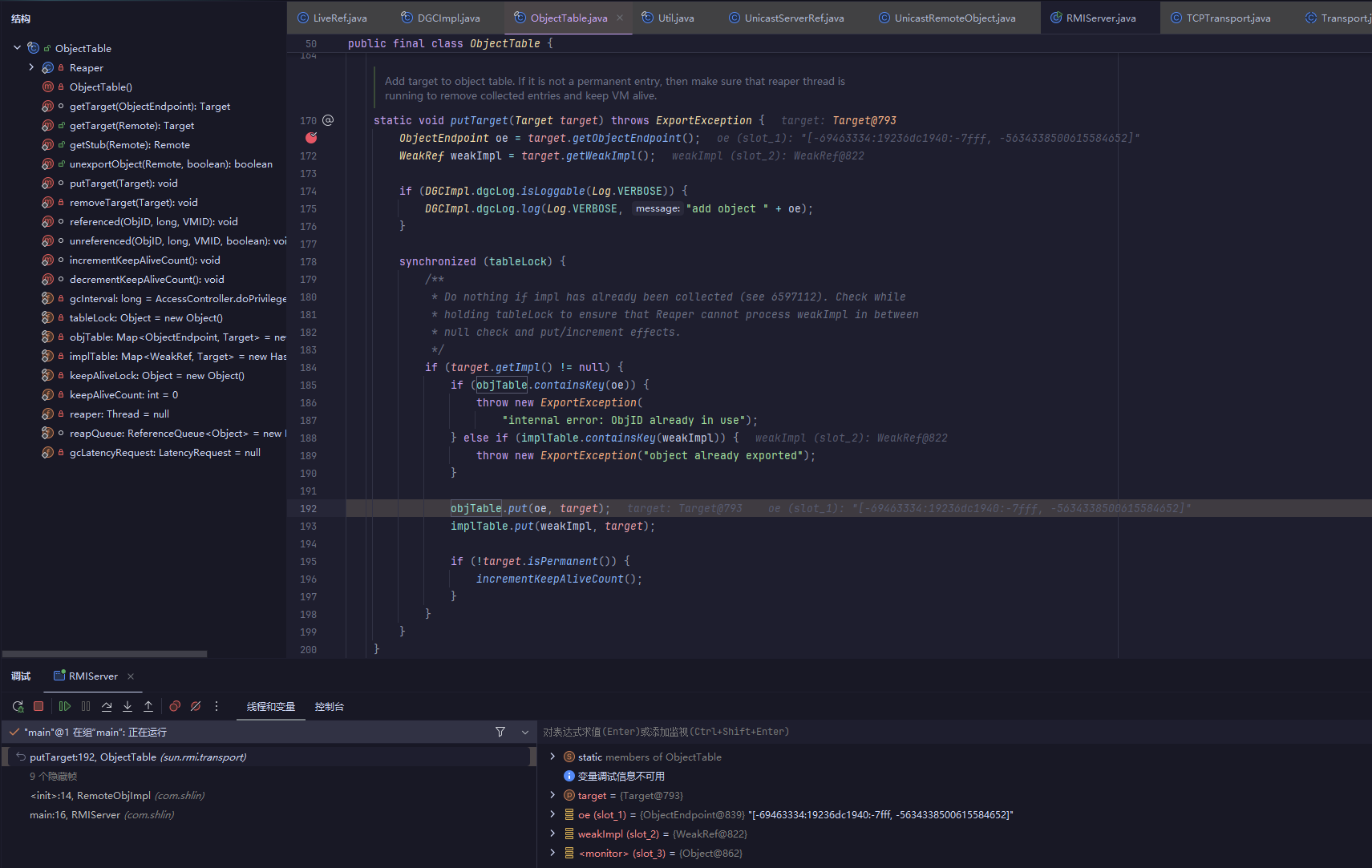Click the Rerun debug icon
Image resolution: width=1372 pixels, height=868 pixels.
(18, 706)
